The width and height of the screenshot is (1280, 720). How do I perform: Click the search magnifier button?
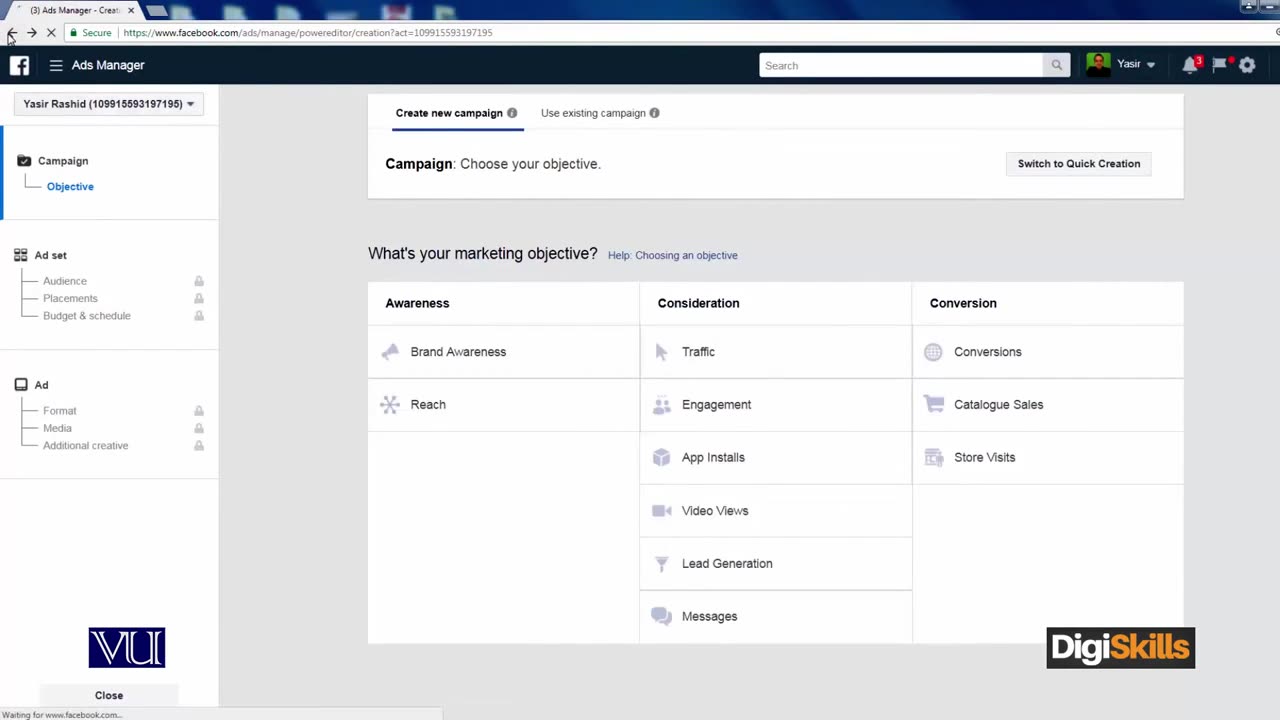point(1056,65)
